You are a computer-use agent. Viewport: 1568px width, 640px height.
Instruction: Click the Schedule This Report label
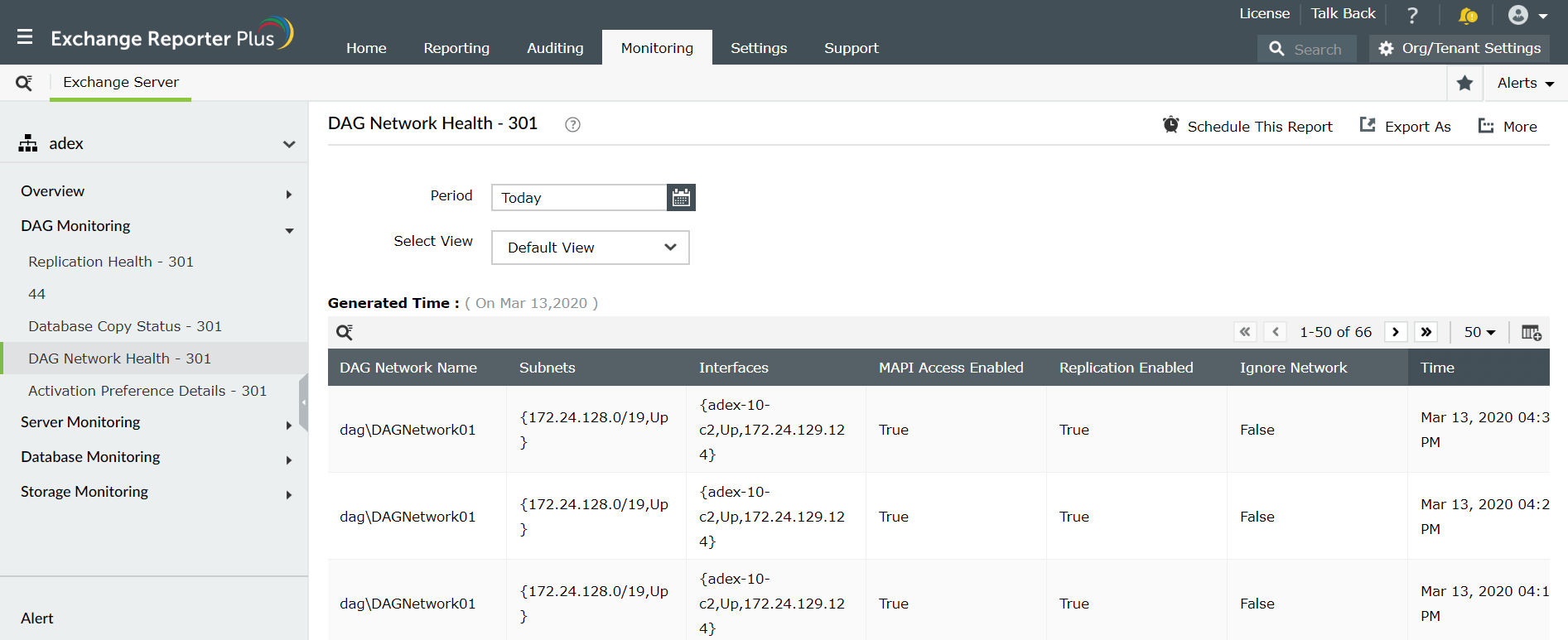click(x=1260, y=127)
